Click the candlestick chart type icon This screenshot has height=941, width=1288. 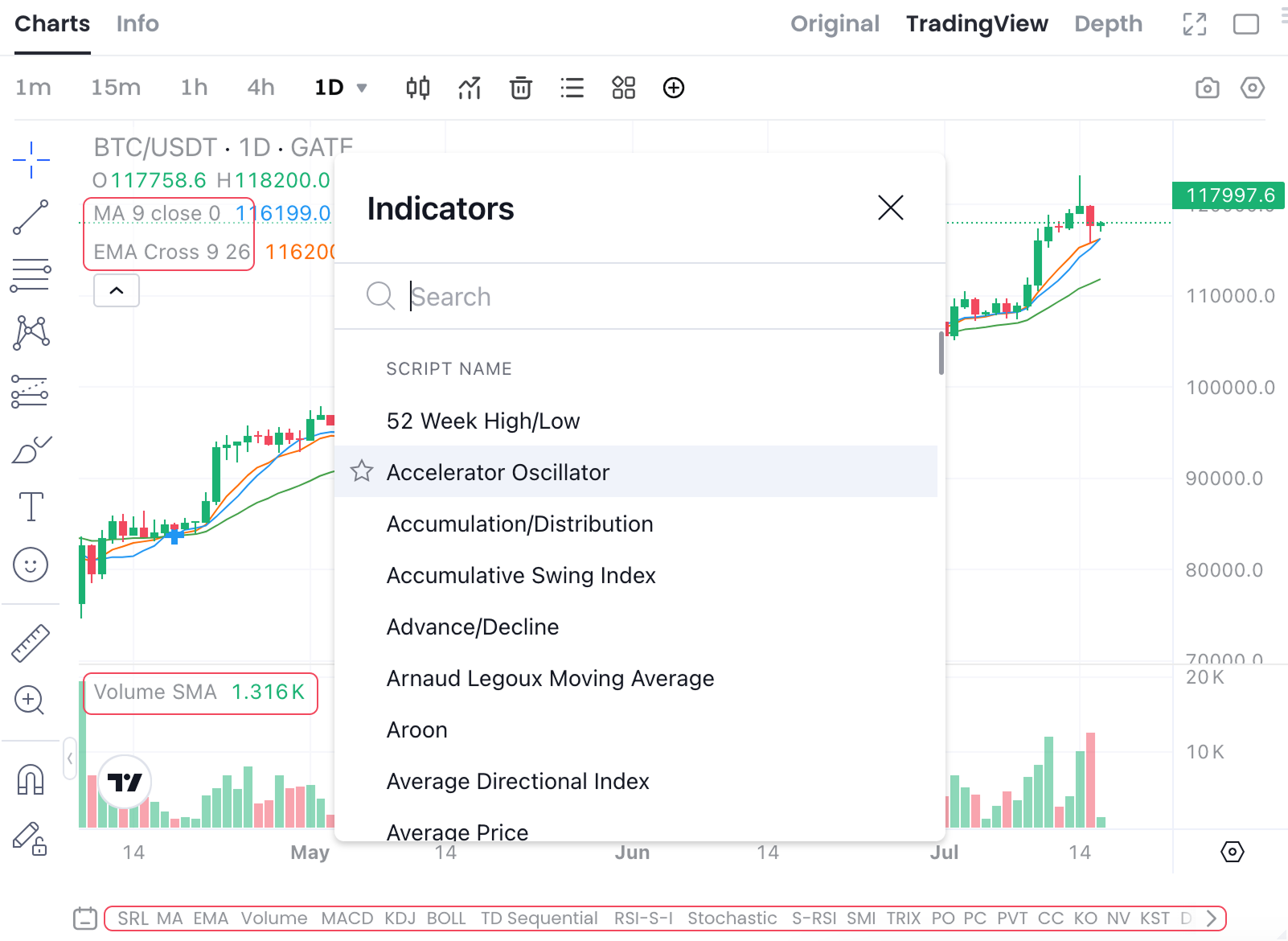(x=418, y=88)
